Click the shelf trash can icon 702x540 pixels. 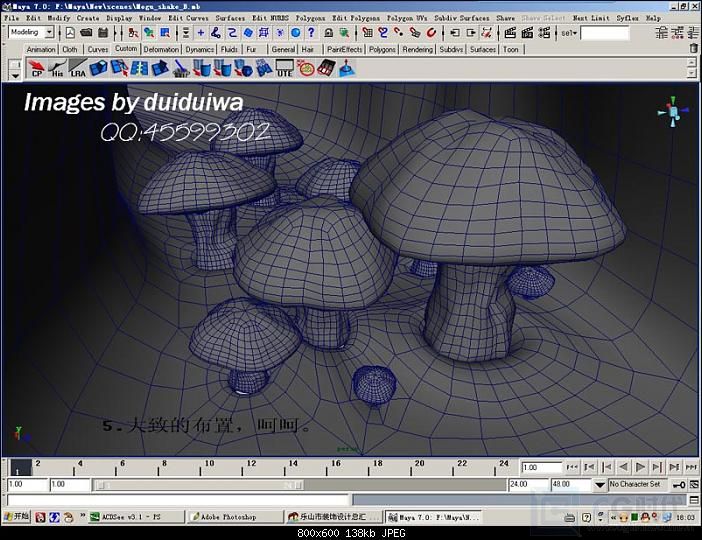[x=693, y=48]
